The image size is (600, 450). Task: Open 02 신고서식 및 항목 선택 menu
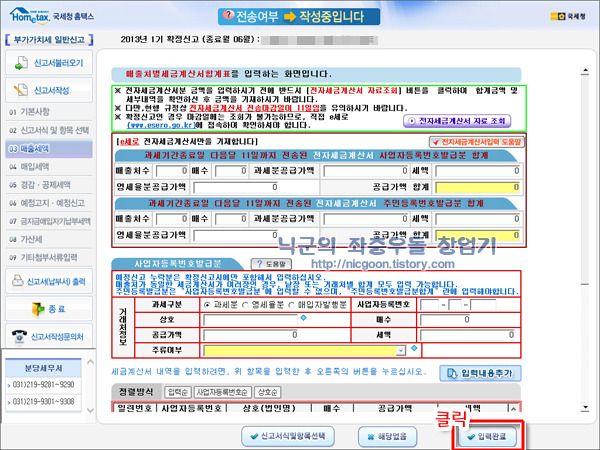pos(49,130)
